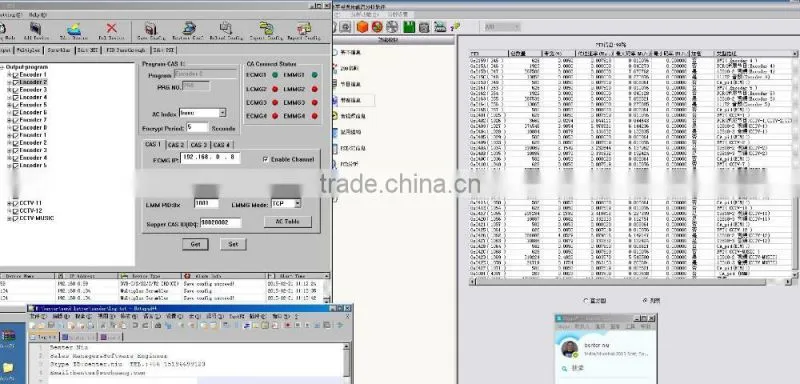Switch to the PID Passthrough tab

click(x=127, y=50)
